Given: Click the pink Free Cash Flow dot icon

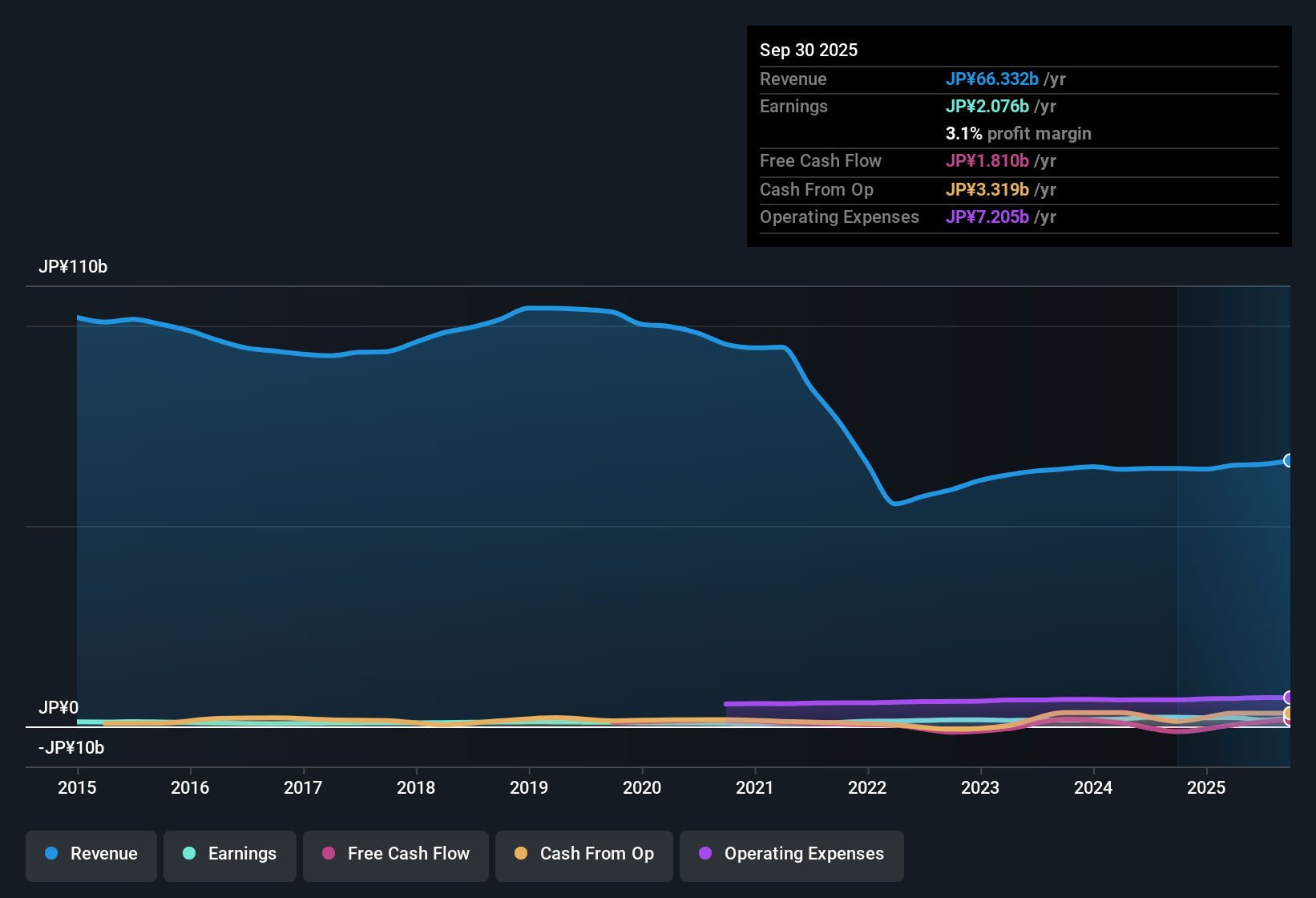Looking at the screenshot, I should tap(327, 854).
